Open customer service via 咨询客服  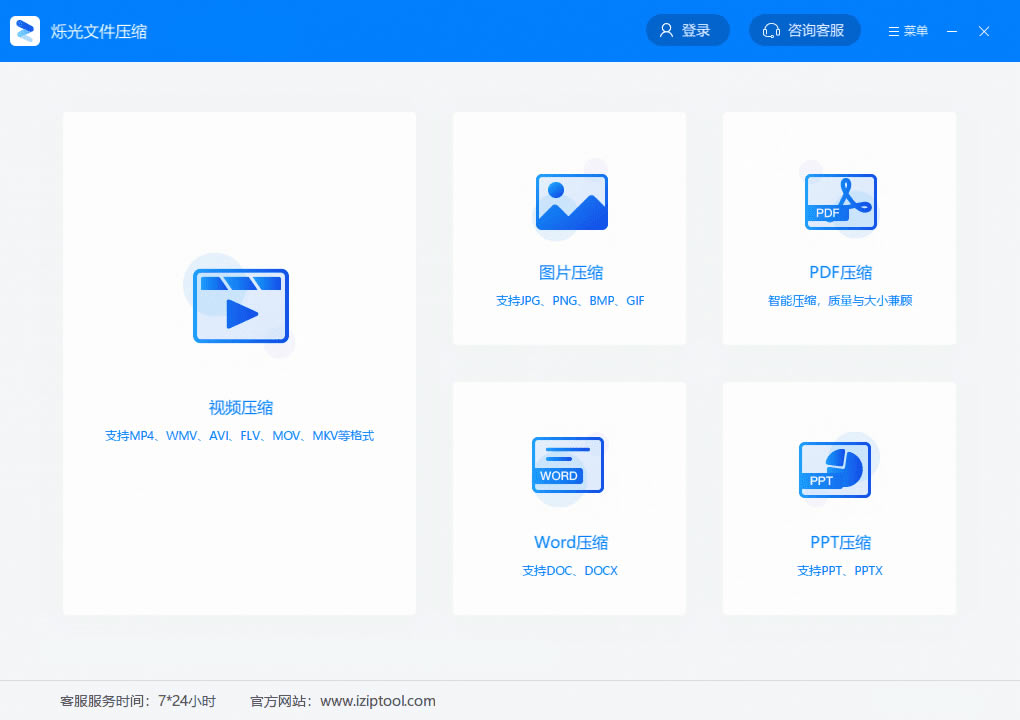(805, 30)
